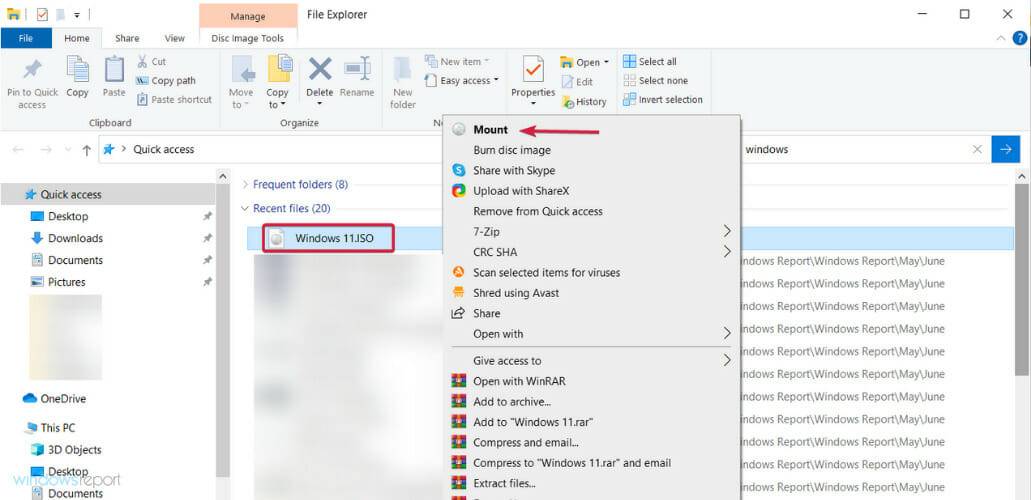Click Select all in ribbon
The image size is (1031, 500).
coord(650,61)
